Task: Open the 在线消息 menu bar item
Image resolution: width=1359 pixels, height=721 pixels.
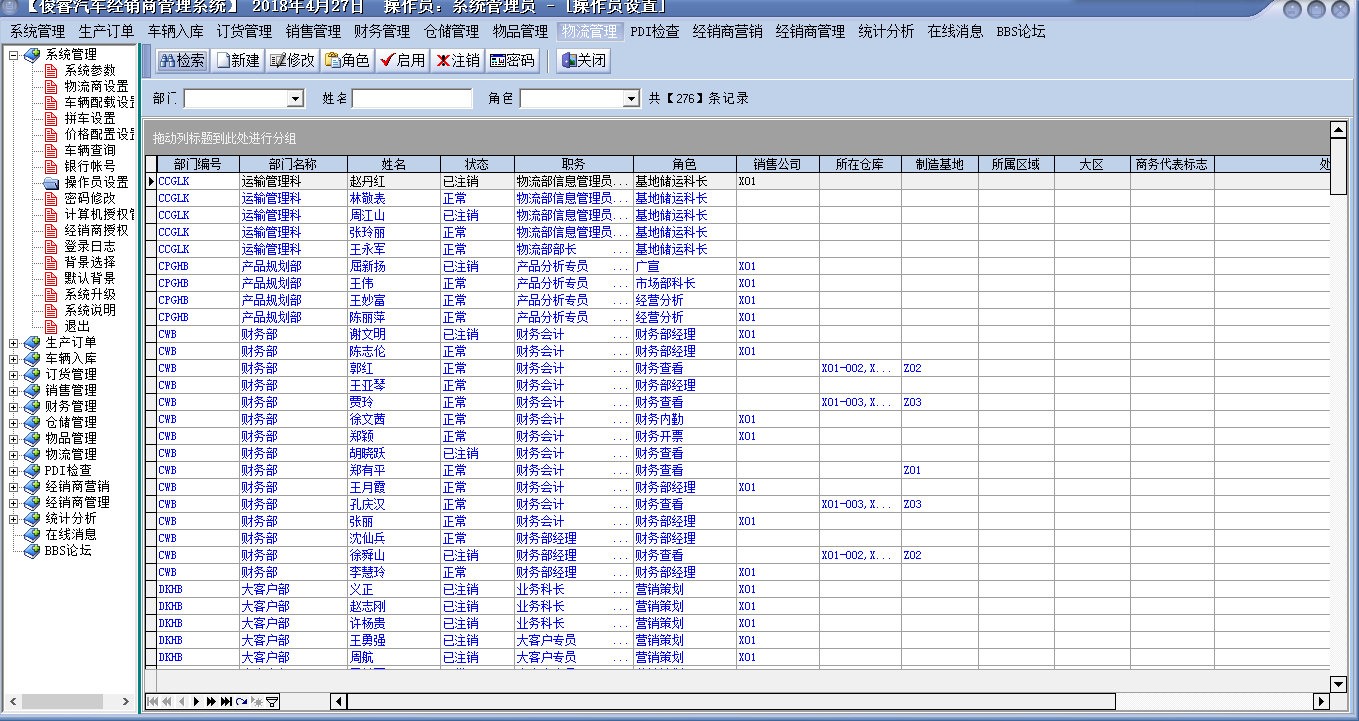Action: coord(955,32)
